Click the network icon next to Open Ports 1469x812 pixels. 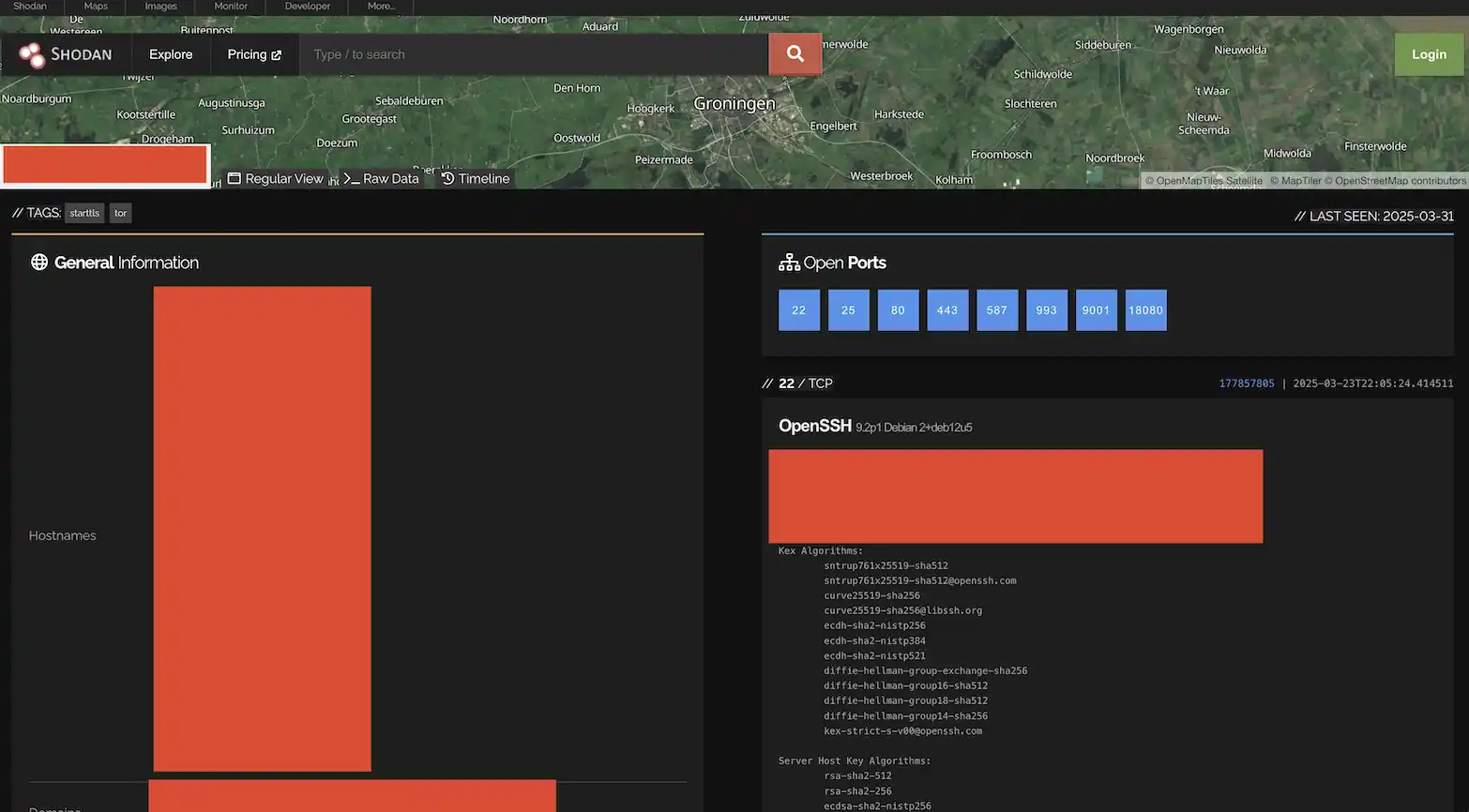click(x=788, y=262)
